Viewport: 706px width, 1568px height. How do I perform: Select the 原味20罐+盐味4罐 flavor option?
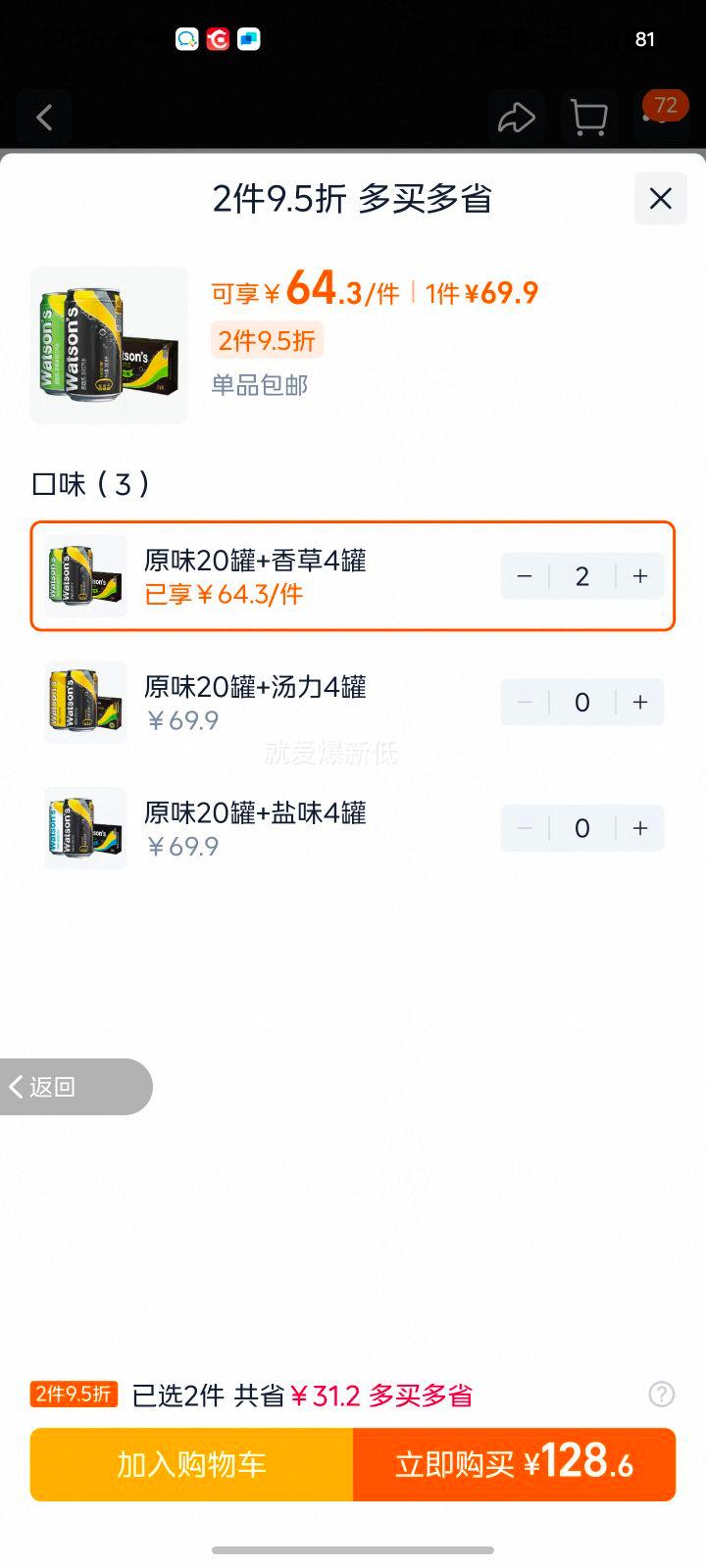point(353,828)
